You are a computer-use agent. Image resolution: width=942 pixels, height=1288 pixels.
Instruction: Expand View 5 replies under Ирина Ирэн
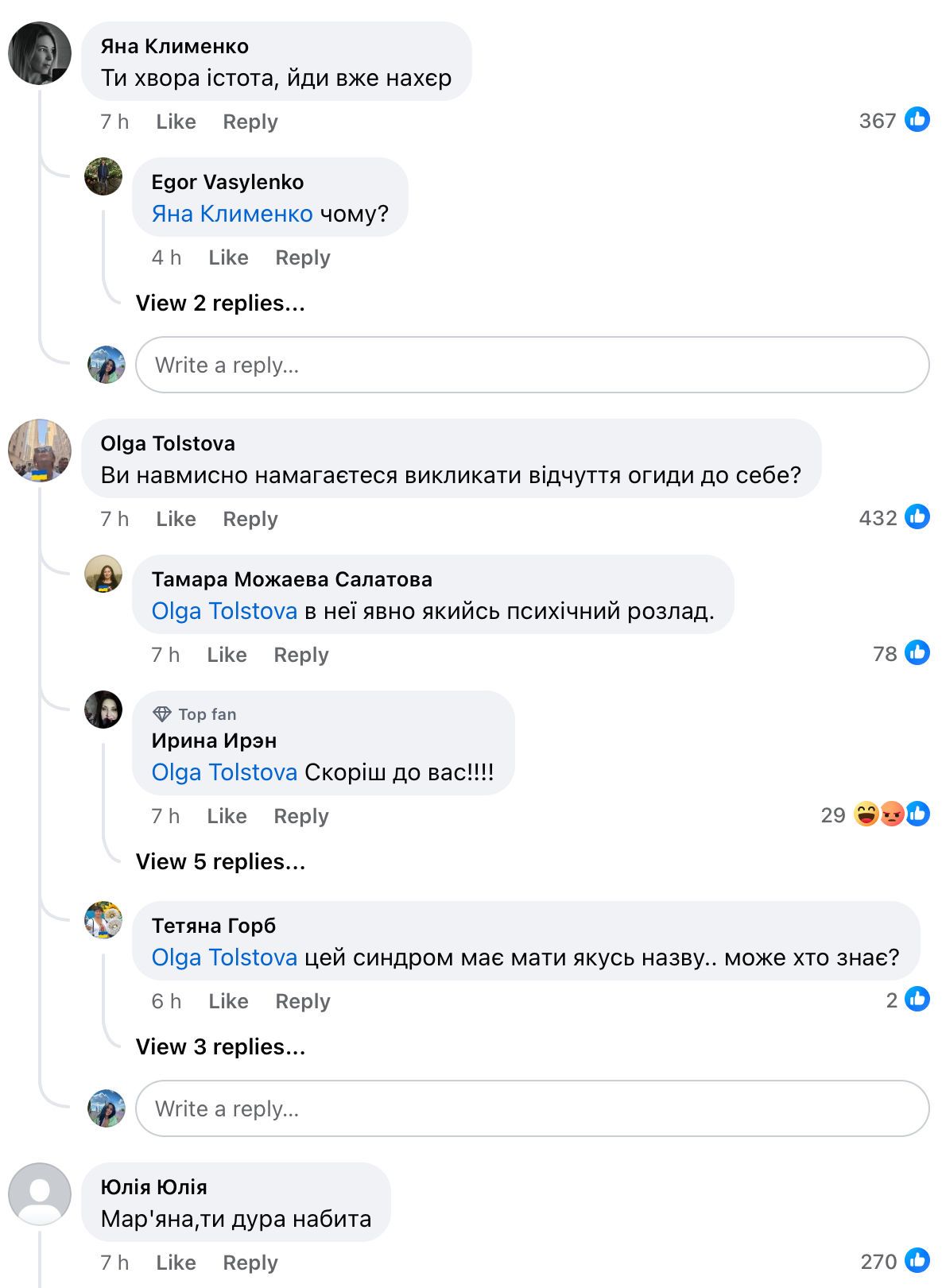coord(220,861)
